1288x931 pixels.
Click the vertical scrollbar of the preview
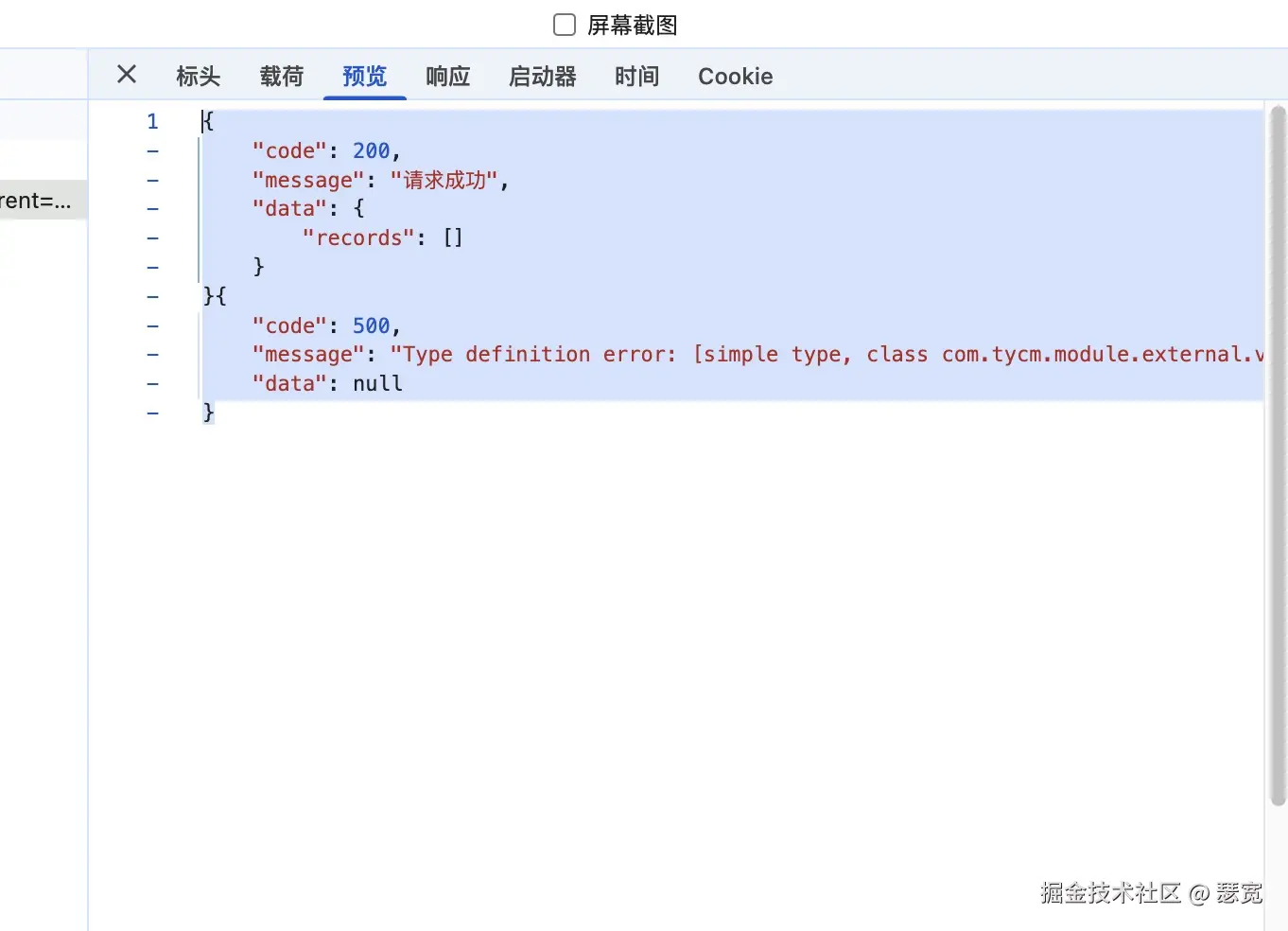pyautogui.click(x=1278, y=454)
